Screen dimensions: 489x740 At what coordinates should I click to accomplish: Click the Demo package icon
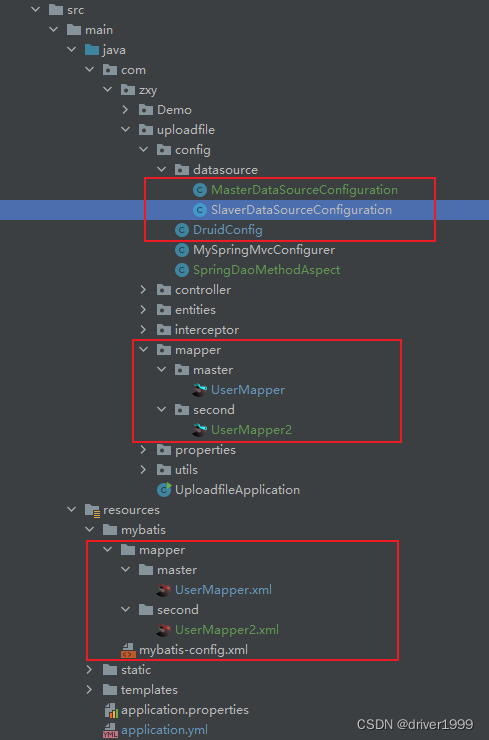(146, 109)
